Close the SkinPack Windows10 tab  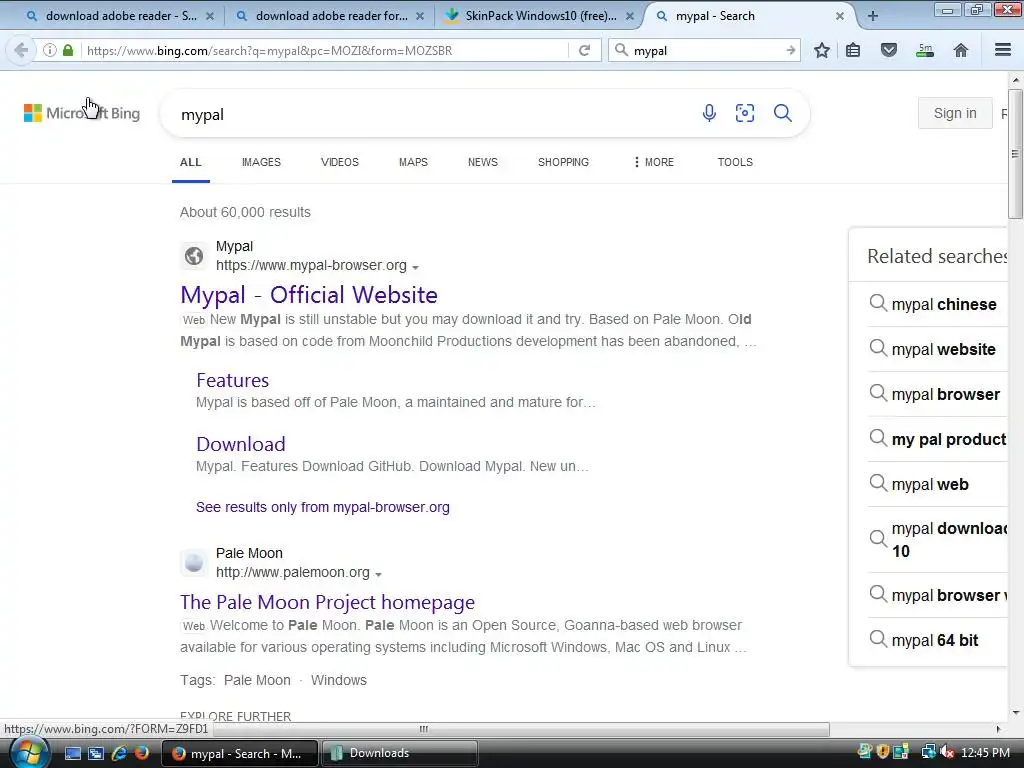[630, 16]
